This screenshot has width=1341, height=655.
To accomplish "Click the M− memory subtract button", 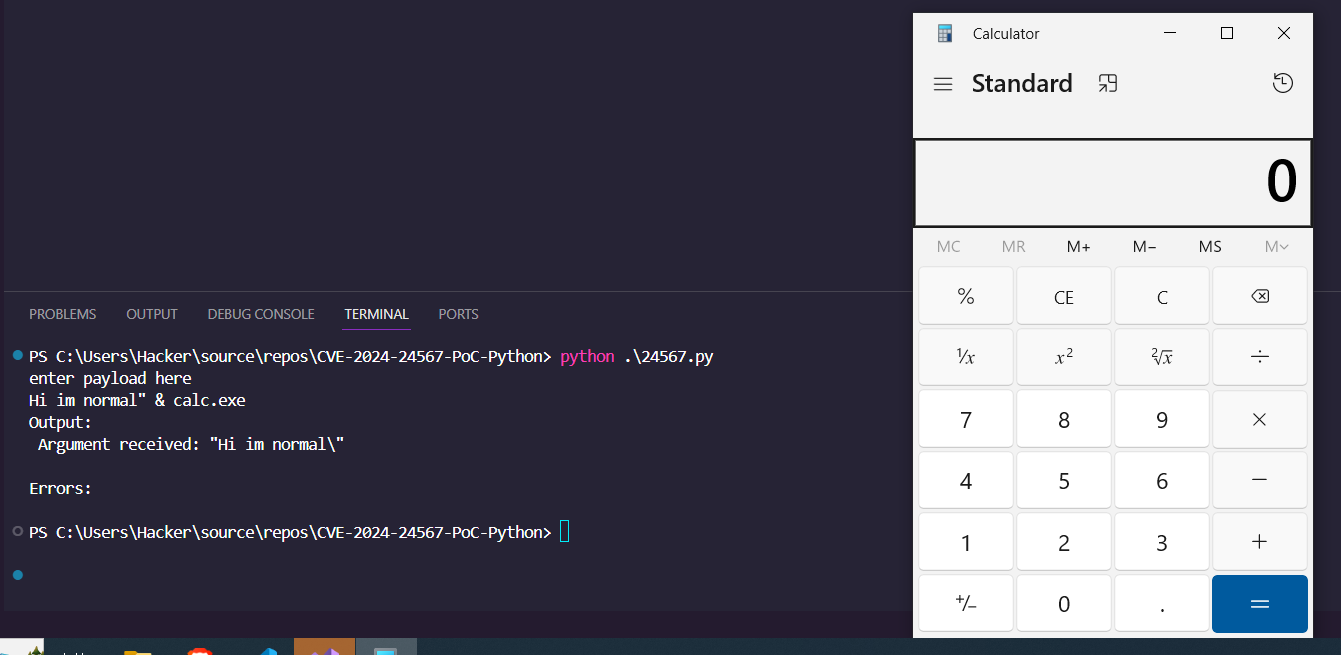I will pyautogui.click(x=1144, y=247).
